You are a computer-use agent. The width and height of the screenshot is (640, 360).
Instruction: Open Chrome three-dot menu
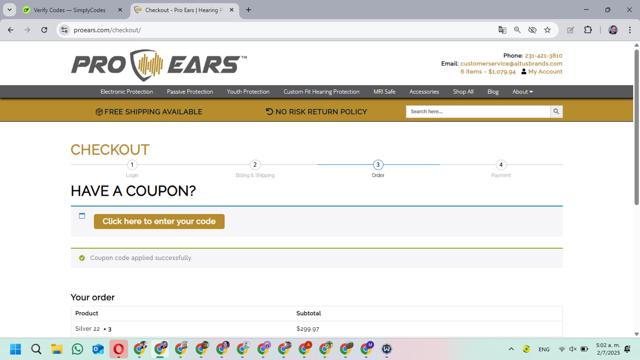(x=629, y=30)
